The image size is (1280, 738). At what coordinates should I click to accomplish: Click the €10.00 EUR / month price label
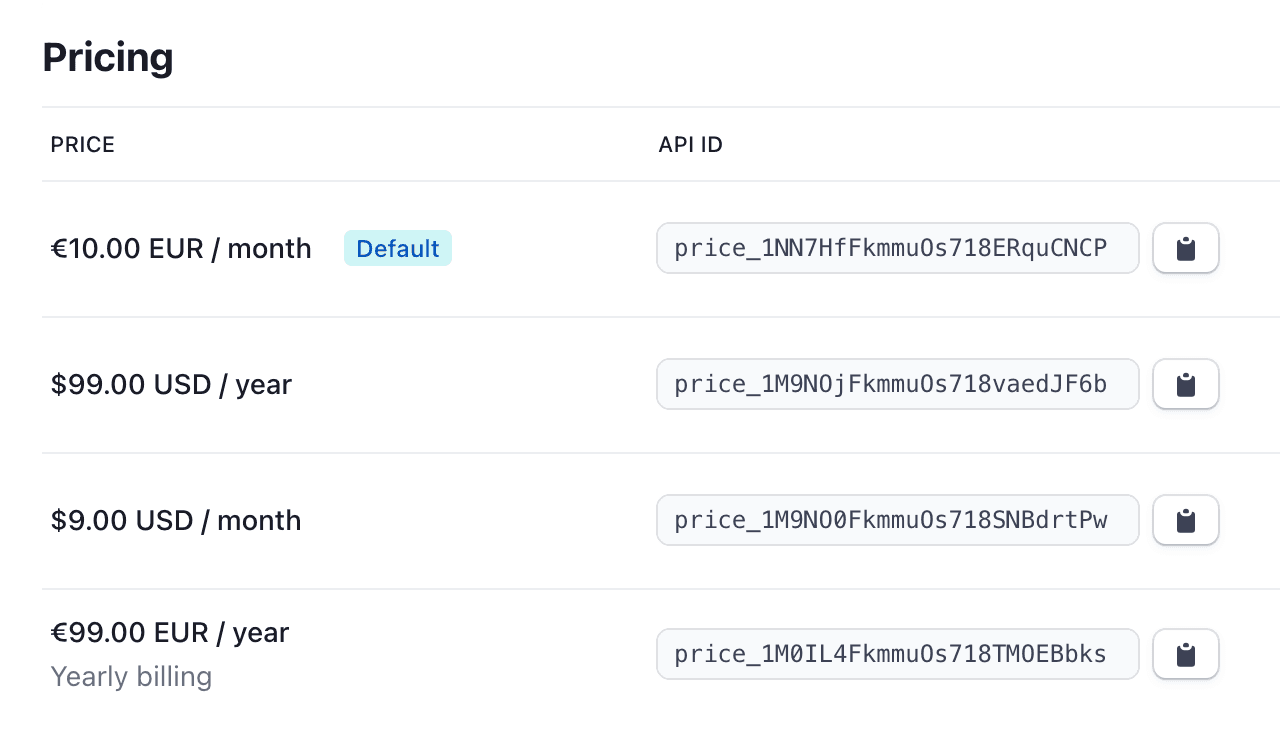[181, 248]
